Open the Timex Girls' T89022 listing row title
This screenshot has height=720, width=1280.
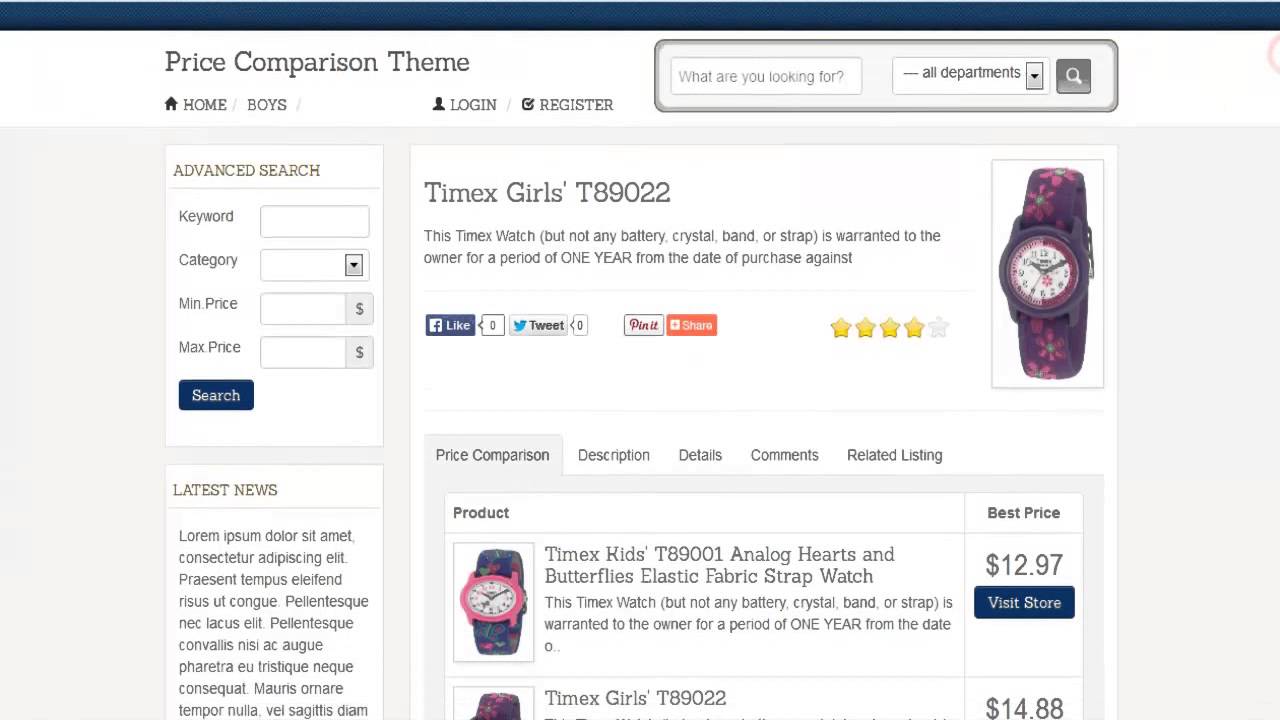(x=635, y=698)
